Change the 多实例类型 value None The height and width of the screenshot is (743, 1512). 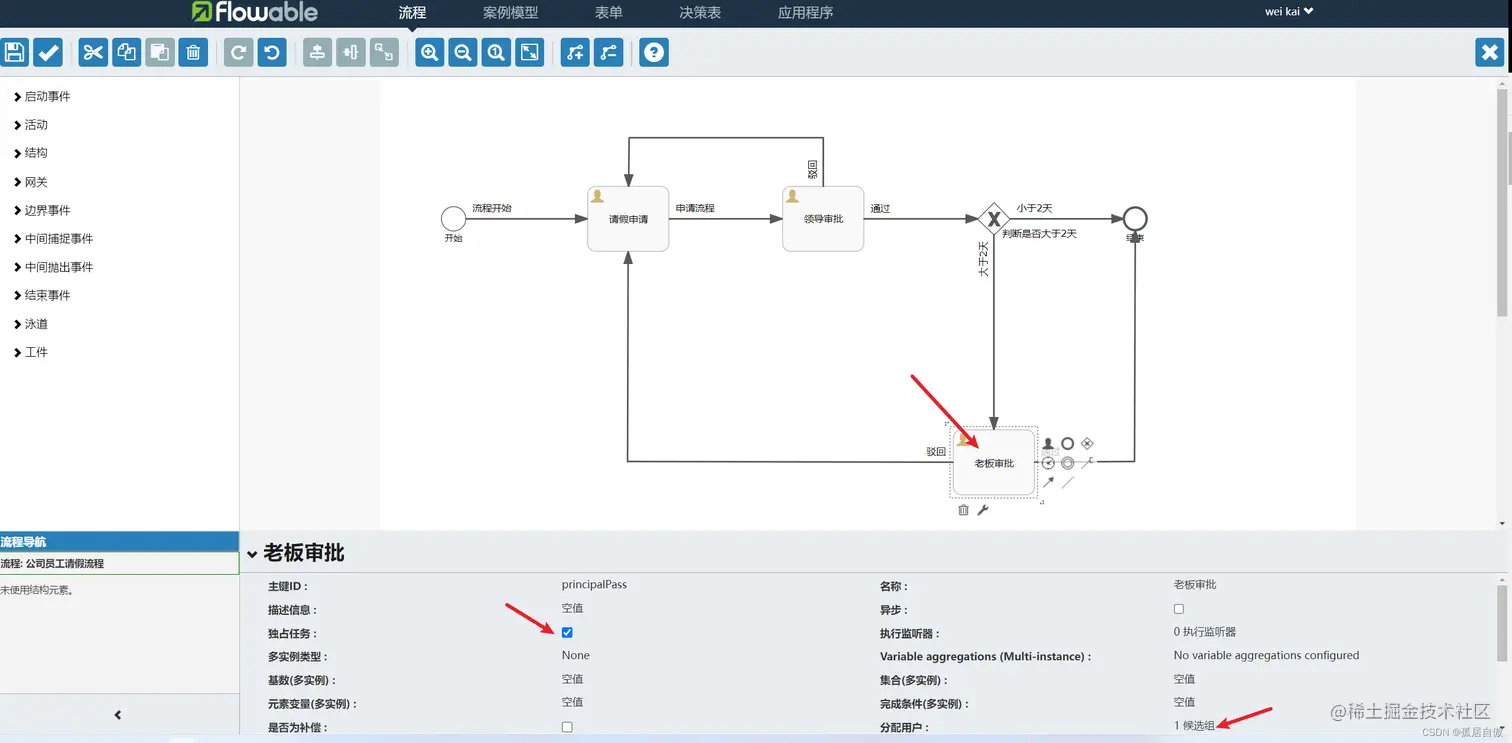click(x=576, y=656)
